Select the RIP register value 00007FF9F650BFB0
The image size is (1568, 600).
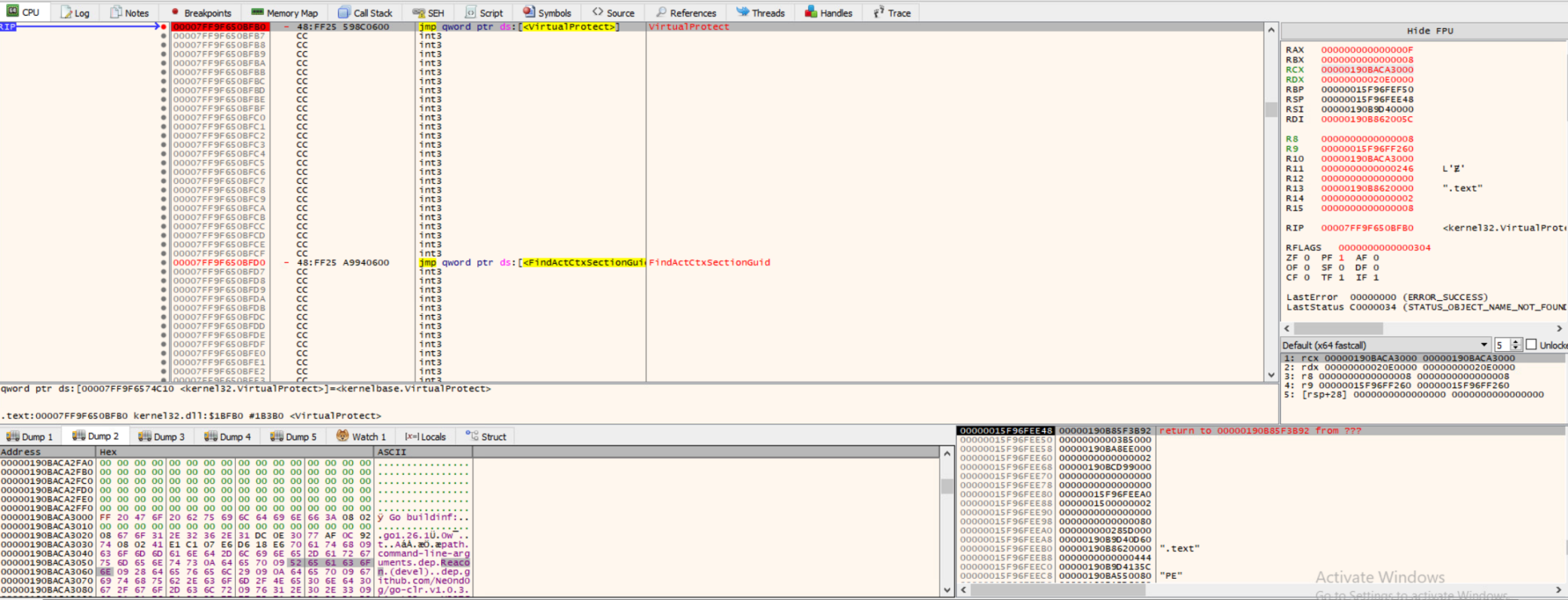[1367, 228]
